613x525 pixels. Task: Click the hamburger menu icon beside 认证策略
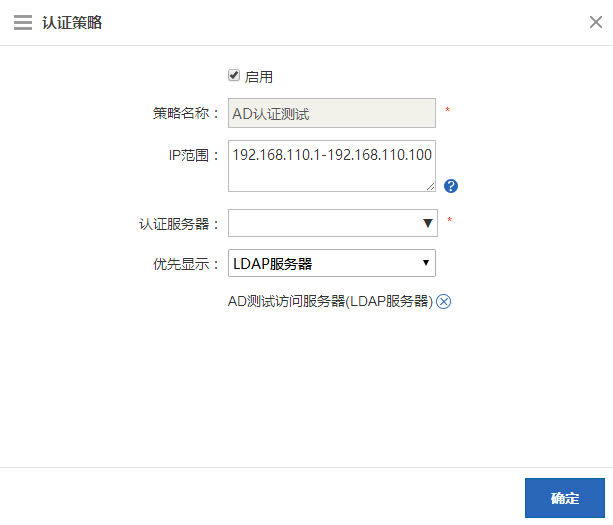click(22, 23)
